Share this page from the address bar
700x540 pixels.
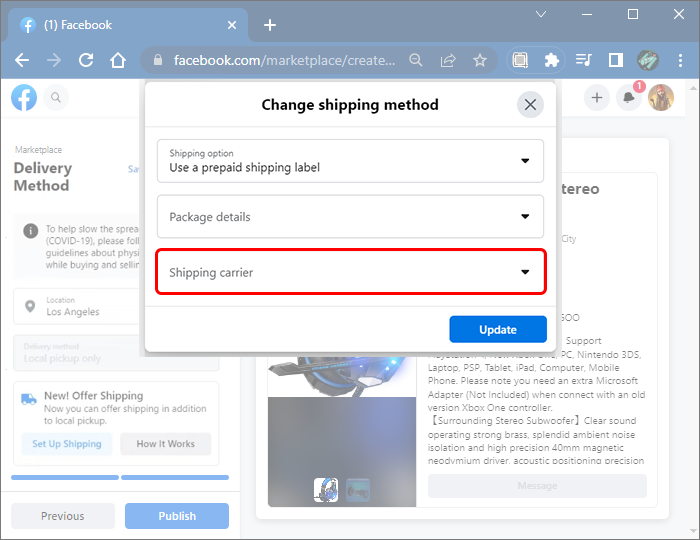(448, 60)
